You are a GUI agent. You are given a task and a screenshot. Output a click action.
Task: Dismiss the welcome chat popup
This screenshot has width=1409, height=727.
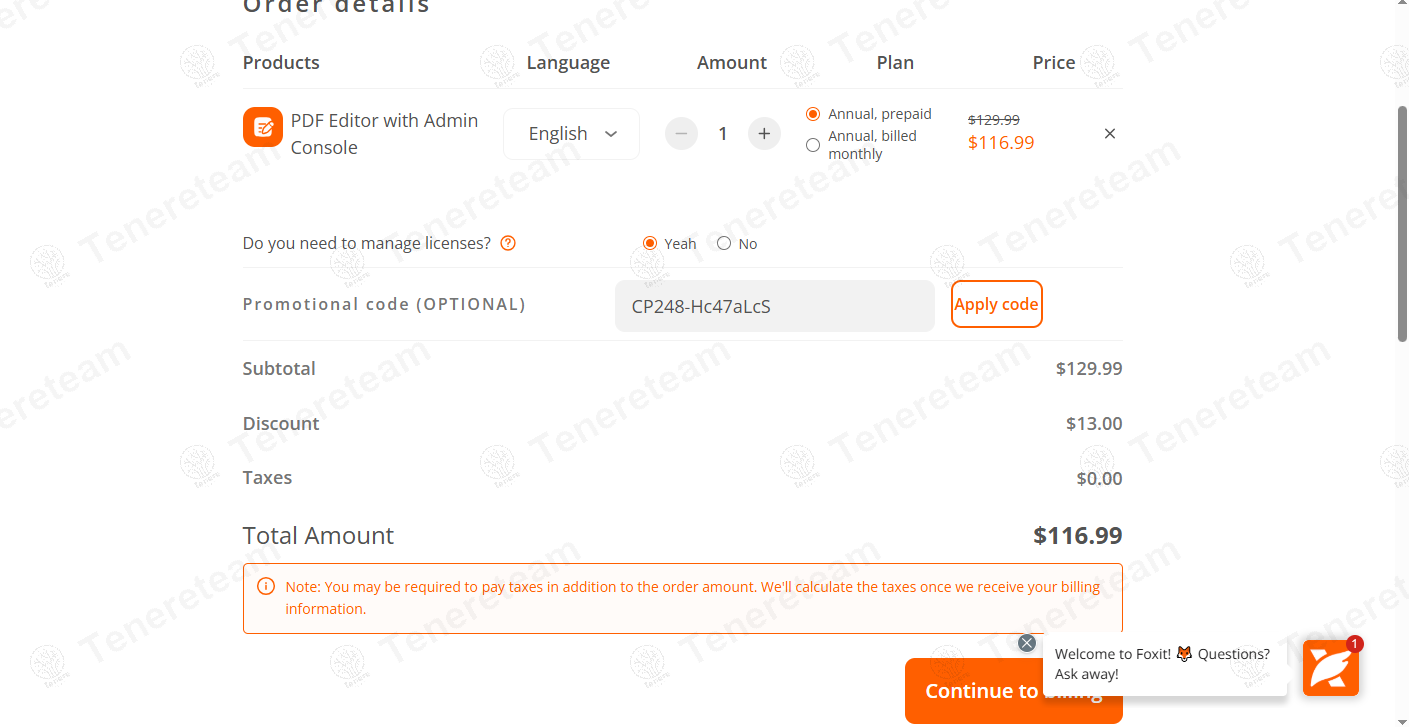[1026, 642]
